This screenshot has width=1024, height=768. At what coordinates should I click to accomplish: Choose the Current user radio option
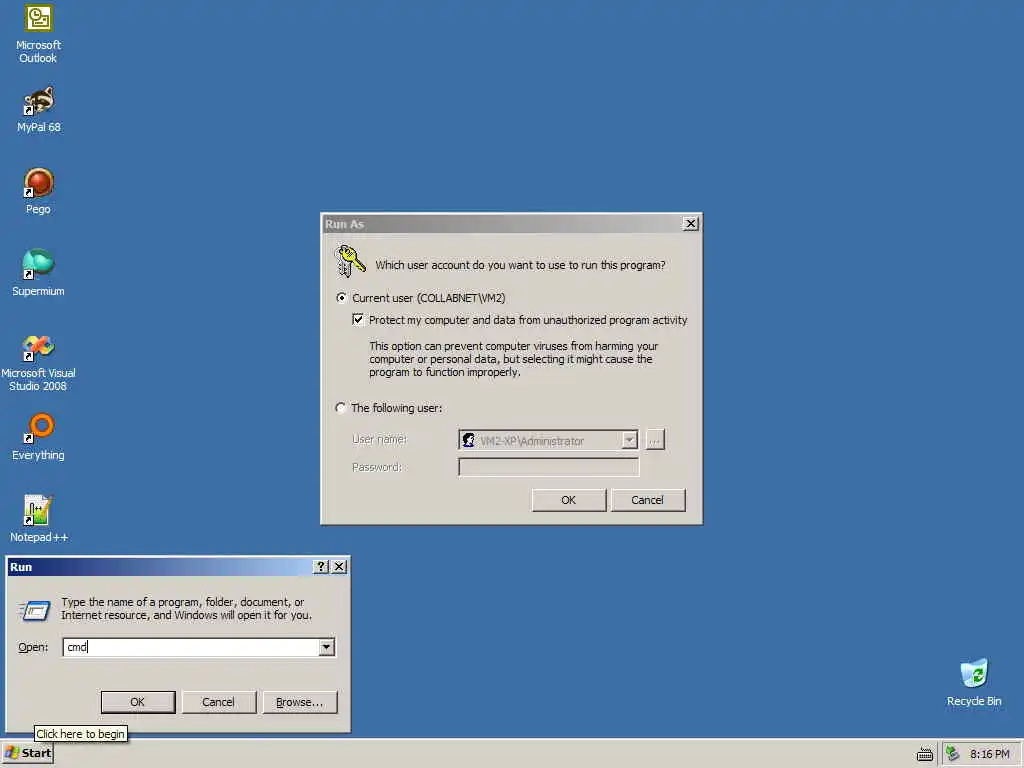[341, 298]
